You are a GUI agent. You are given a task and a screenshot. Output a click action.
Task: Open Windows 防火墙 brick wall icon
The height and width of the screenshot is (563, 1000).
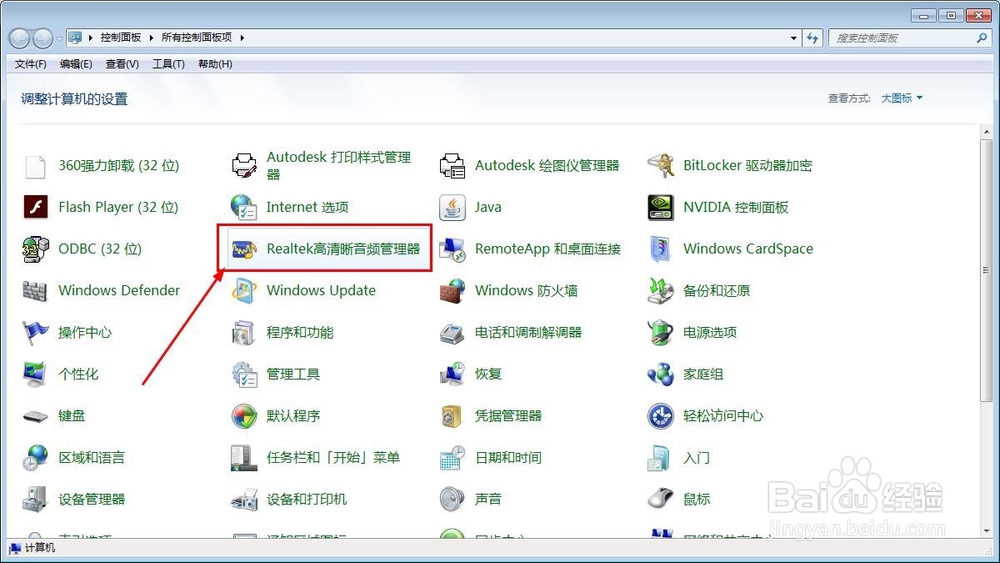[452, 291]
